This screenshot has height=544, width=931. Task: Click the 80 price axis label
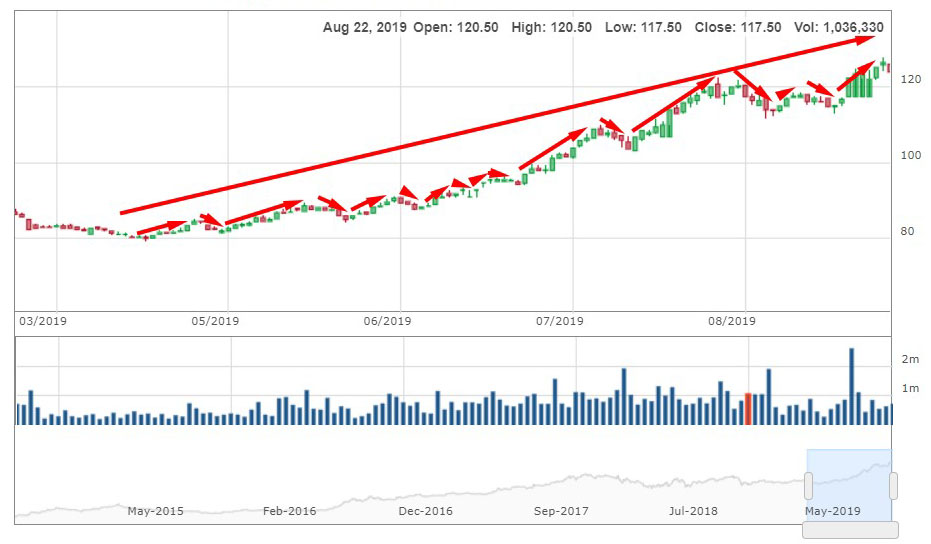(907, 232)
